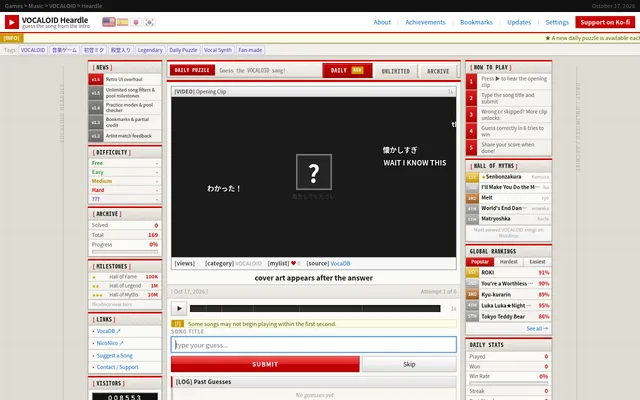Open v1.6 Retro UI overhaul news

125,79
